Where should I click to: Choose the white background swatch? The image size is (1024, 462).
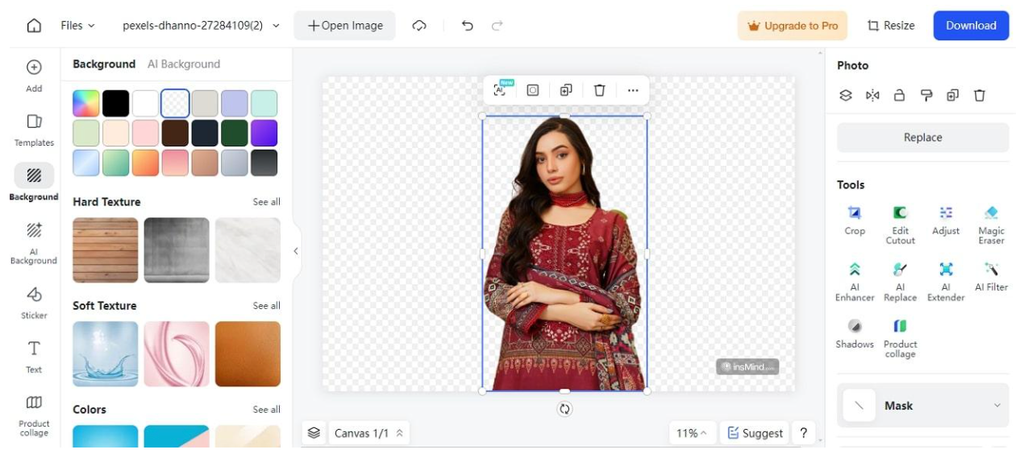coord(146,103)
